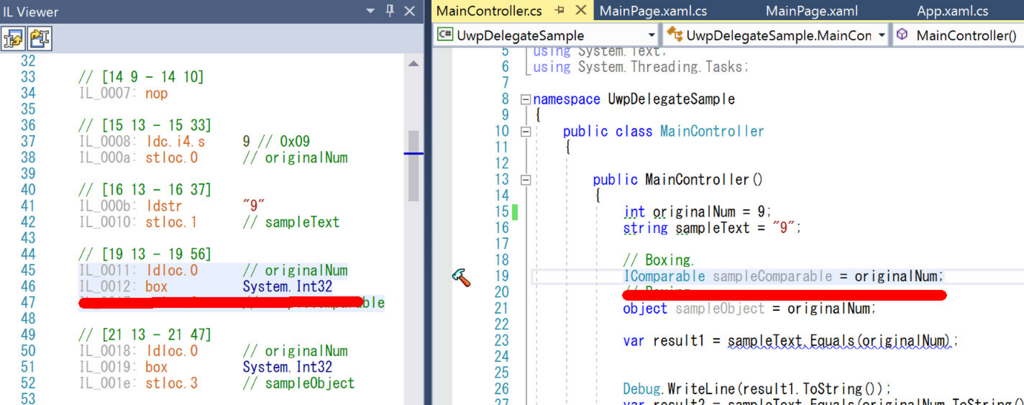Viewport: 1024px width, 405px height.
Task: Collapse the MainController class outlining region
Action: click(x=525, y=132)
